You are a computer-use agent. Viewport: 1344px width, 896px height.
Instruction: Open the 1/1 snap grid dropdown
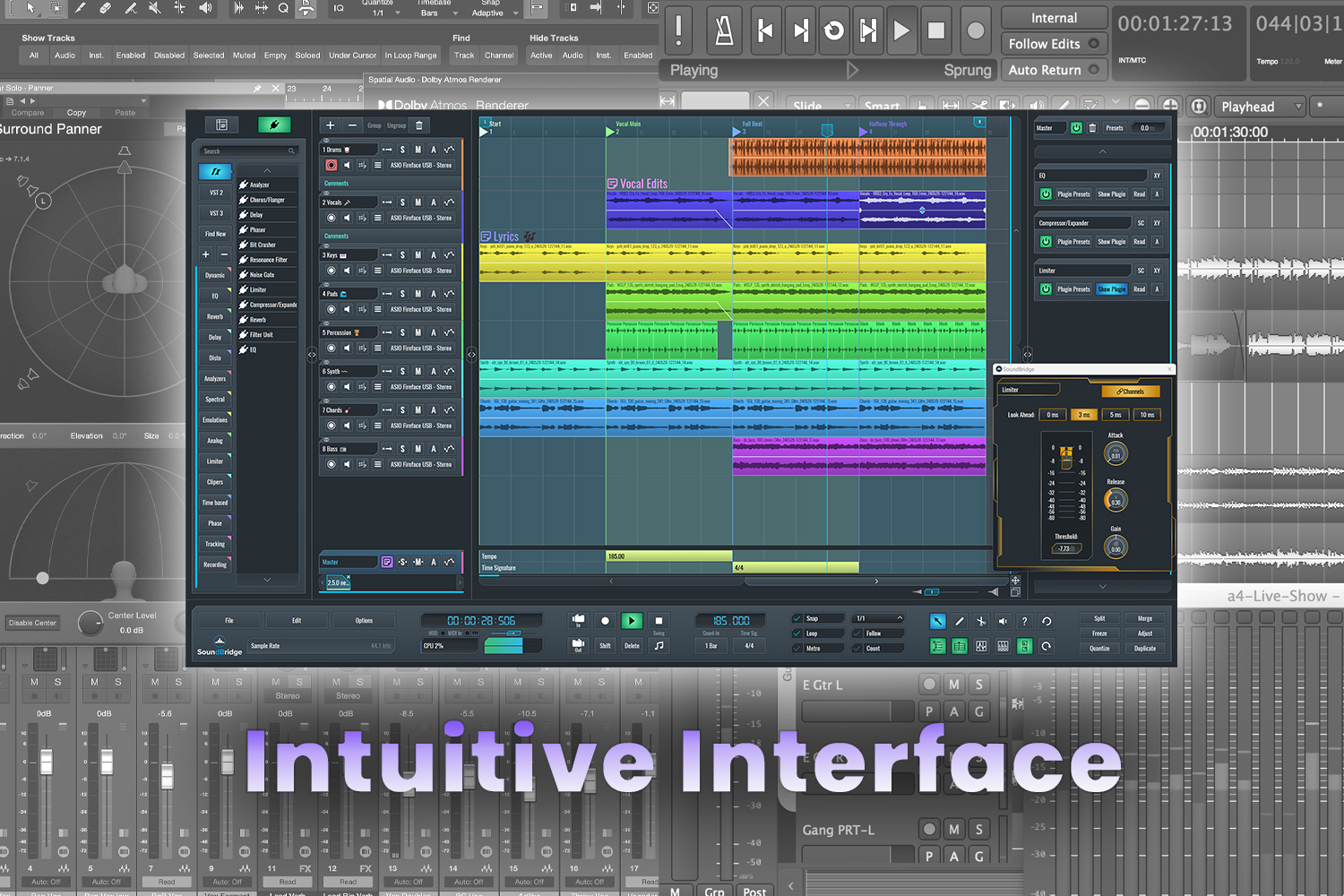tap(879, 618)
